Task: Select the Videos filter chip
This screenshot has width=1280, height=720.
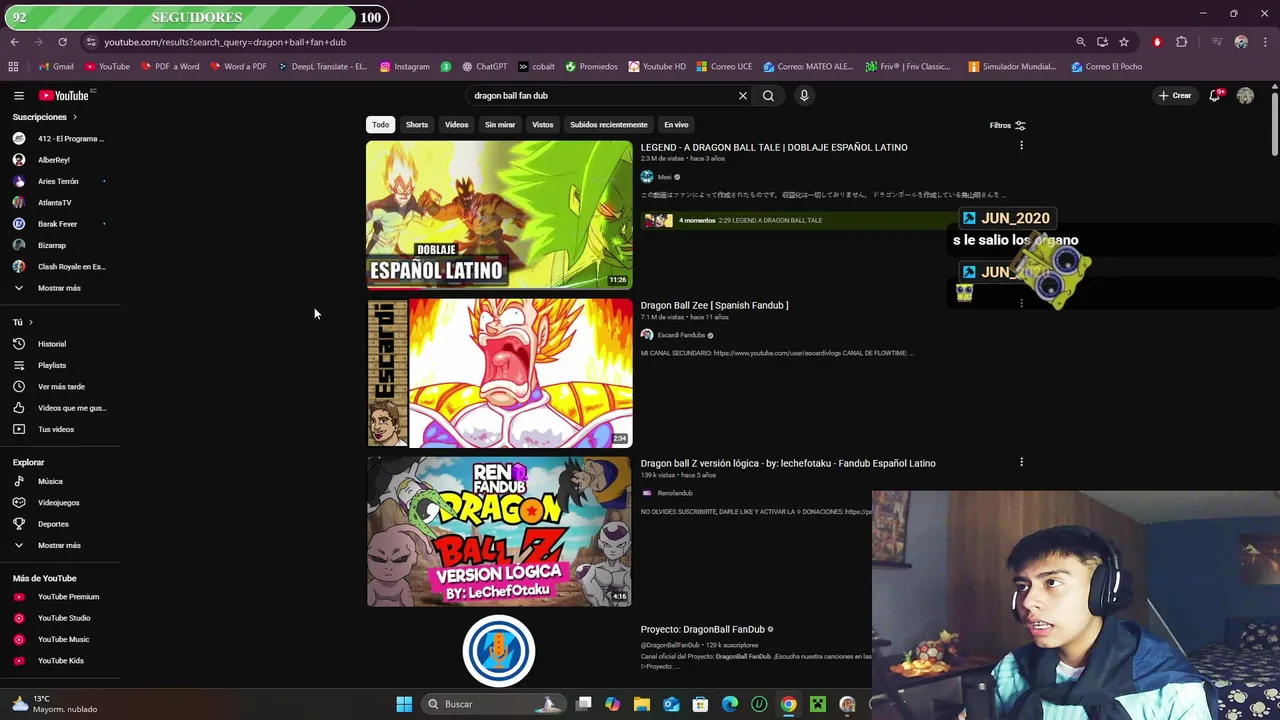Action: (x=456, y=125)
